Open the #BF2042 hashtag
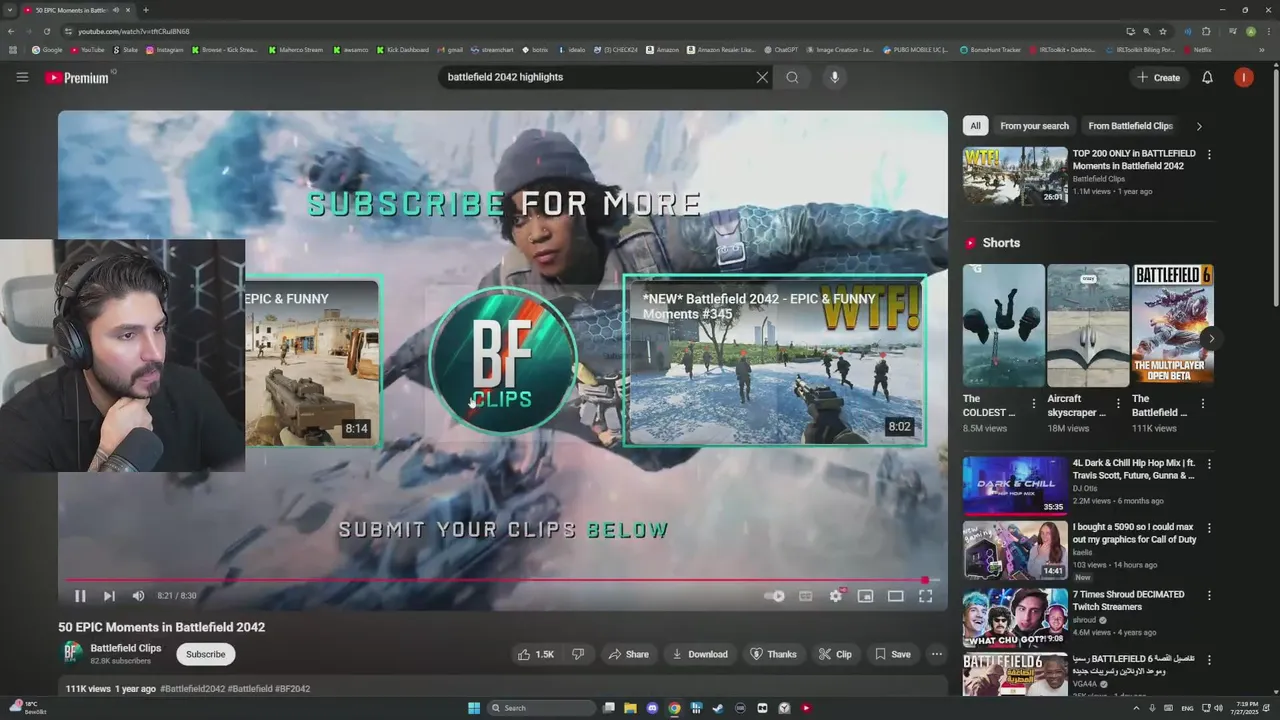Screen dimensions: 1280x720 click(293, 689)
